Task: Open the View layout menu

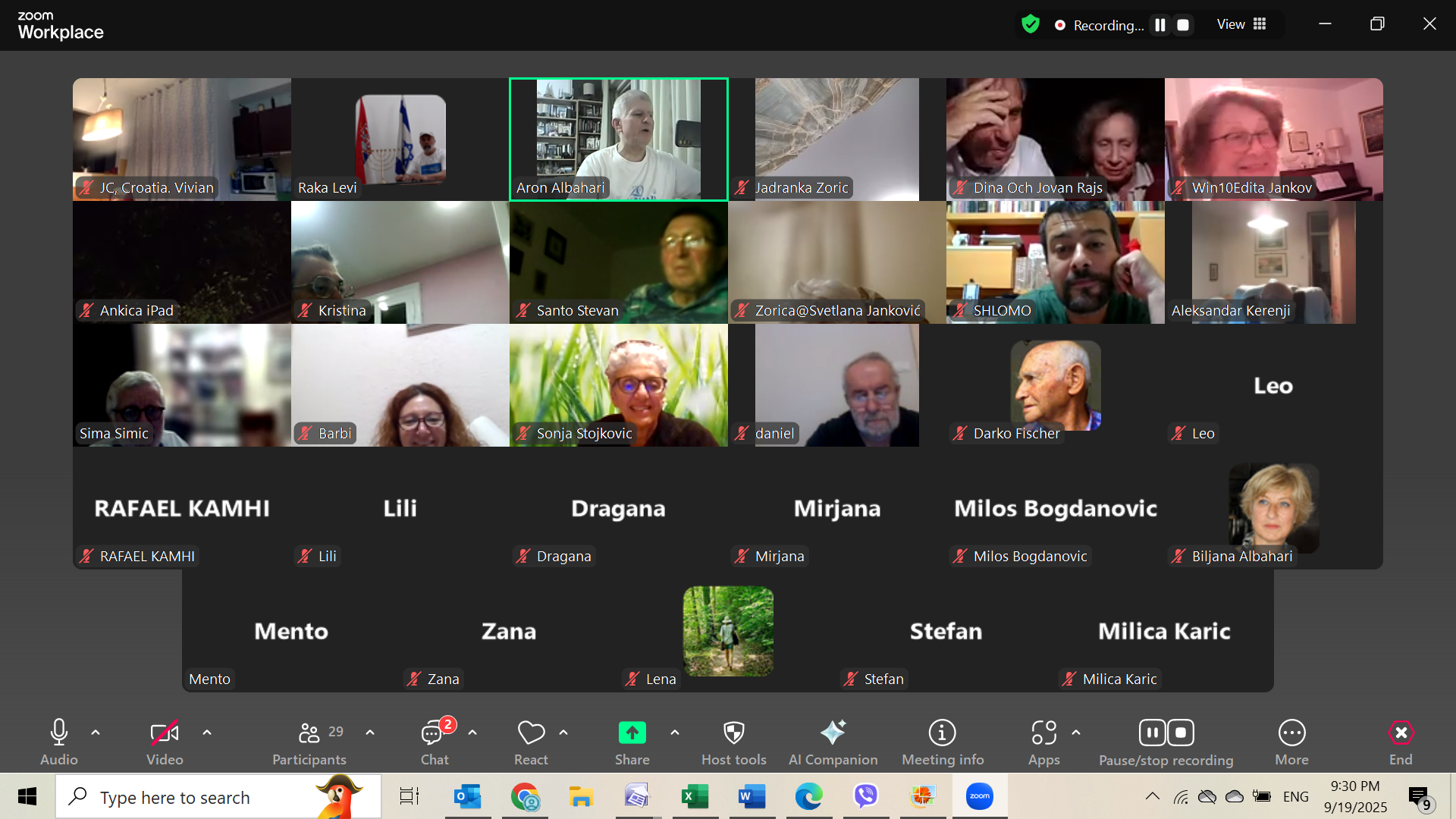Action: (1241, 24)
